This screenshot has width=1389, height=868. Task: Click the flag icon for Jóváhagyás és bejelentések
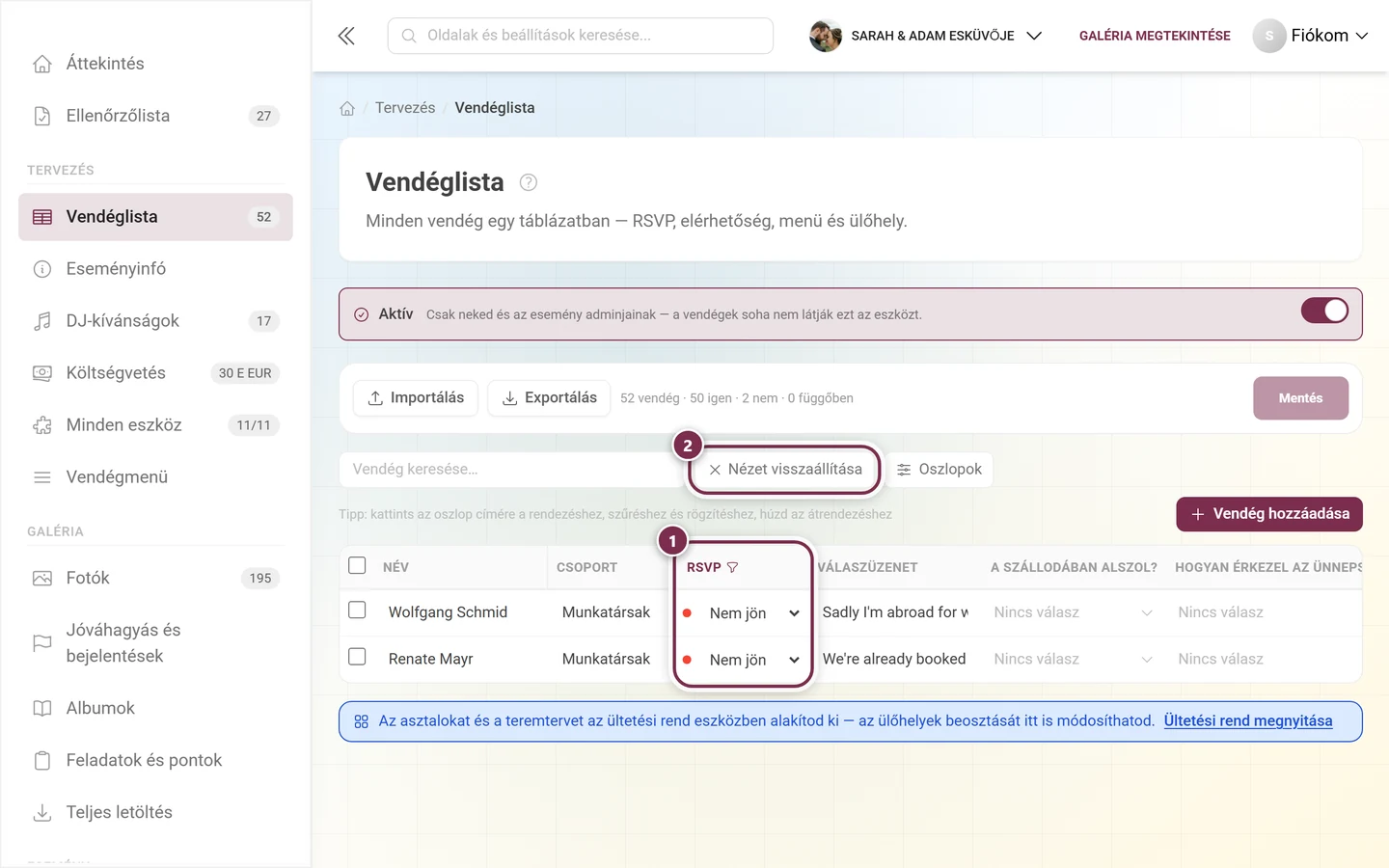(42, 642)
